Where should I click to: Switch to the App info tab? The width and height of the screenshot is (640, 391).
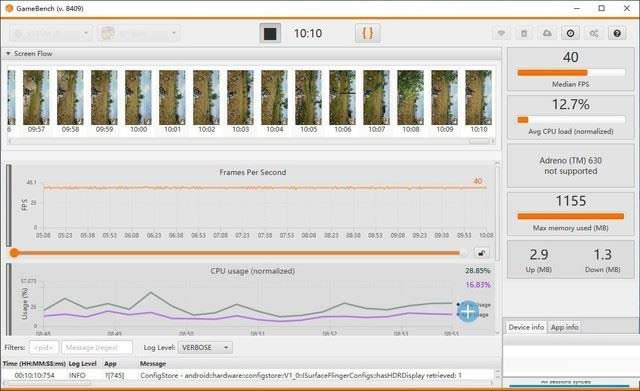(x=564, y=327)
